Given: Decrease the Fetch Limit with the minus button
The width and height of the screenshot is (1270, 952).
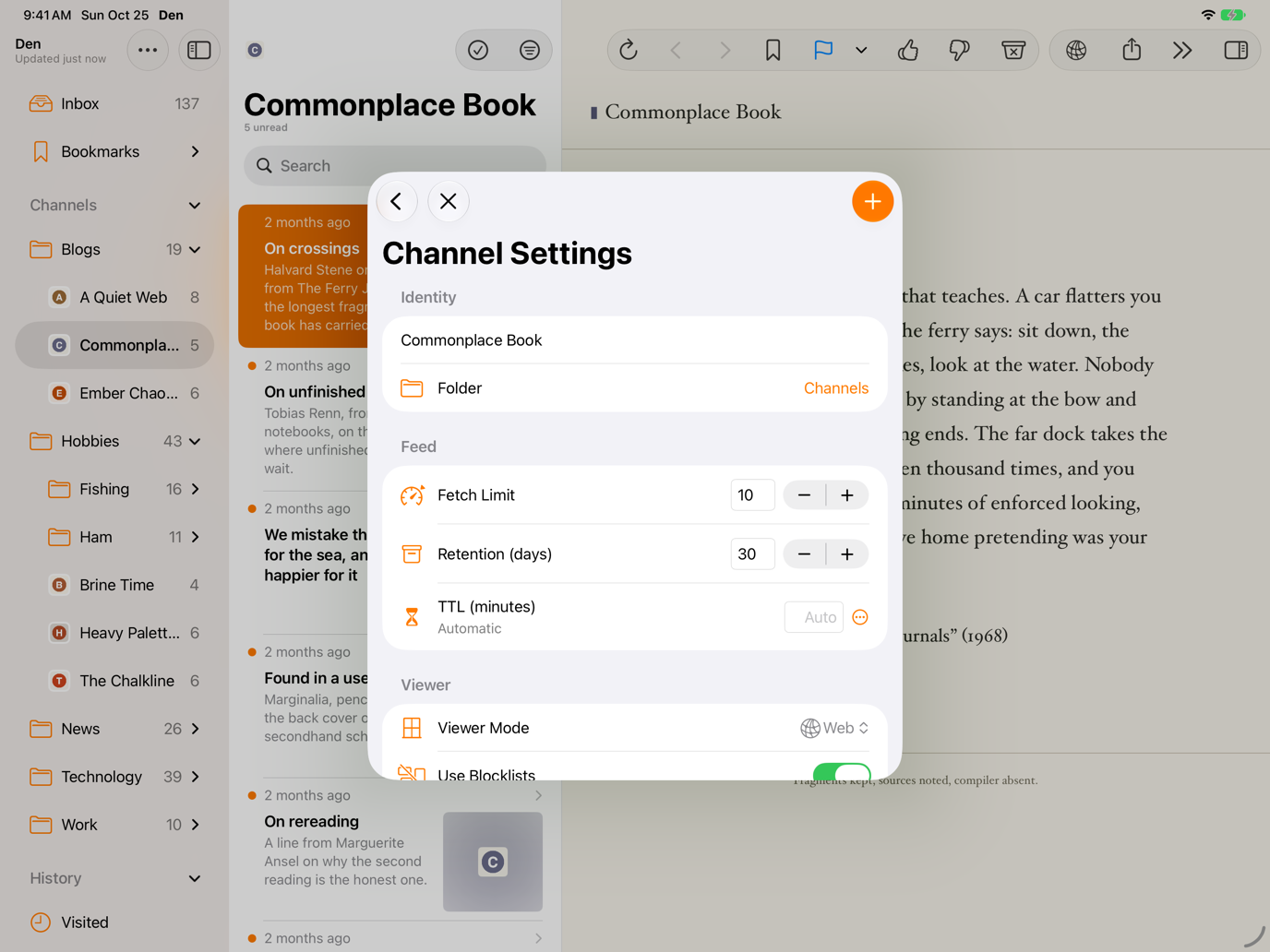Looking at the screenshot, I should pyautogui.click(x=804, y=495).
